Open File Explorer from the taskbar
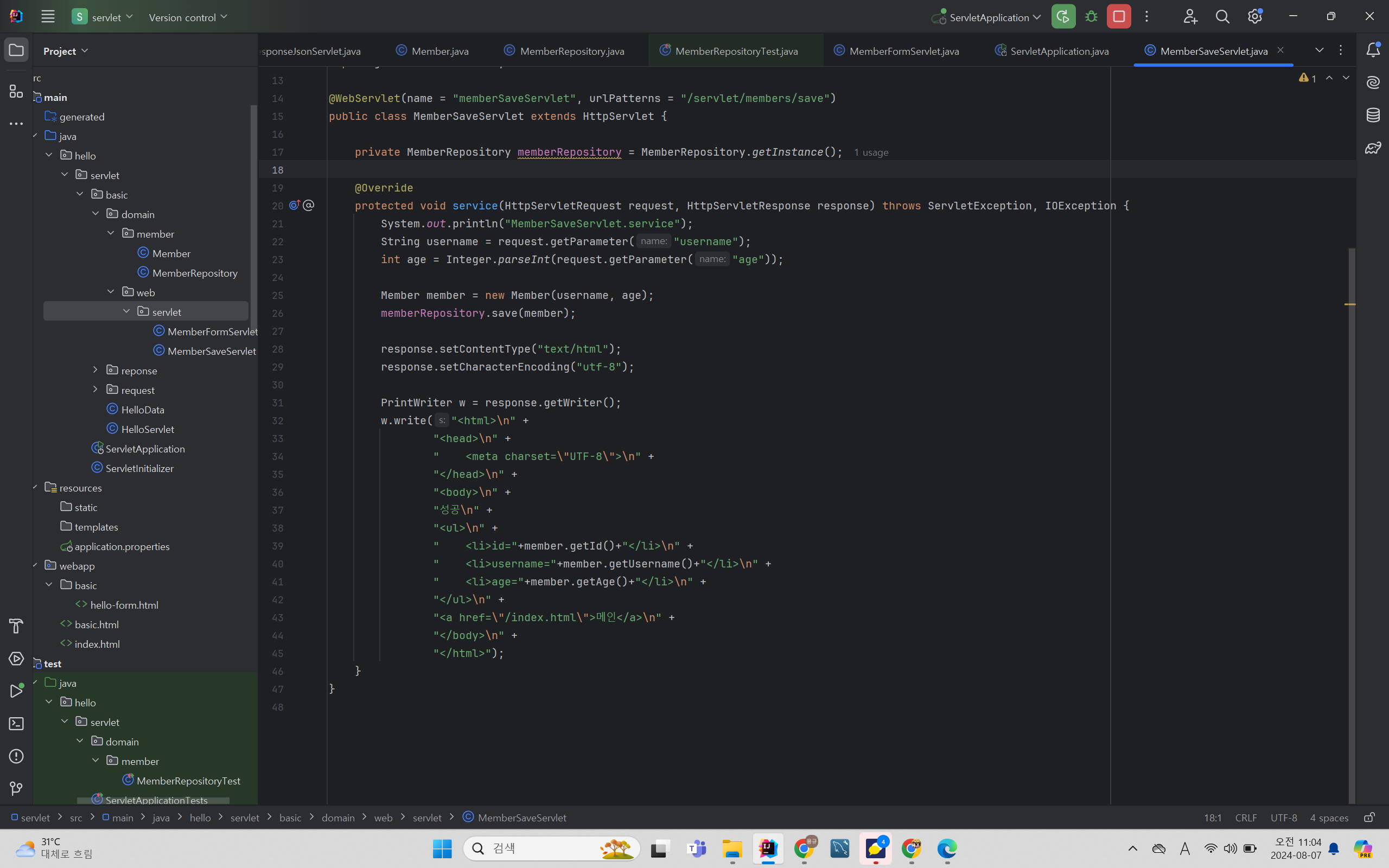Image resolution: width=1389 pixels, height=868 pixels. (x=732, y=848)
